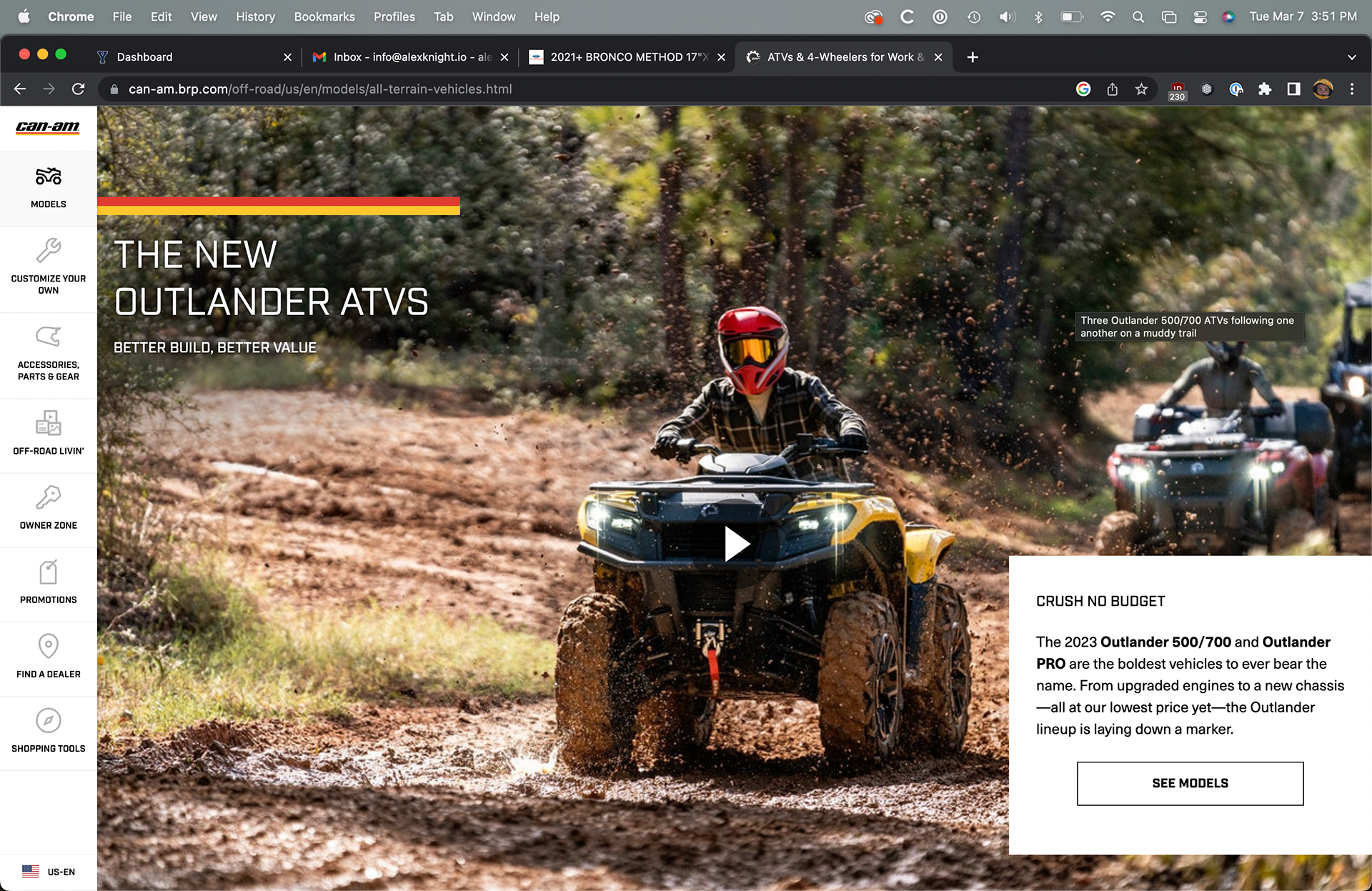Click the See Models button
The image size is (1372, 891).
(1190, 783)
